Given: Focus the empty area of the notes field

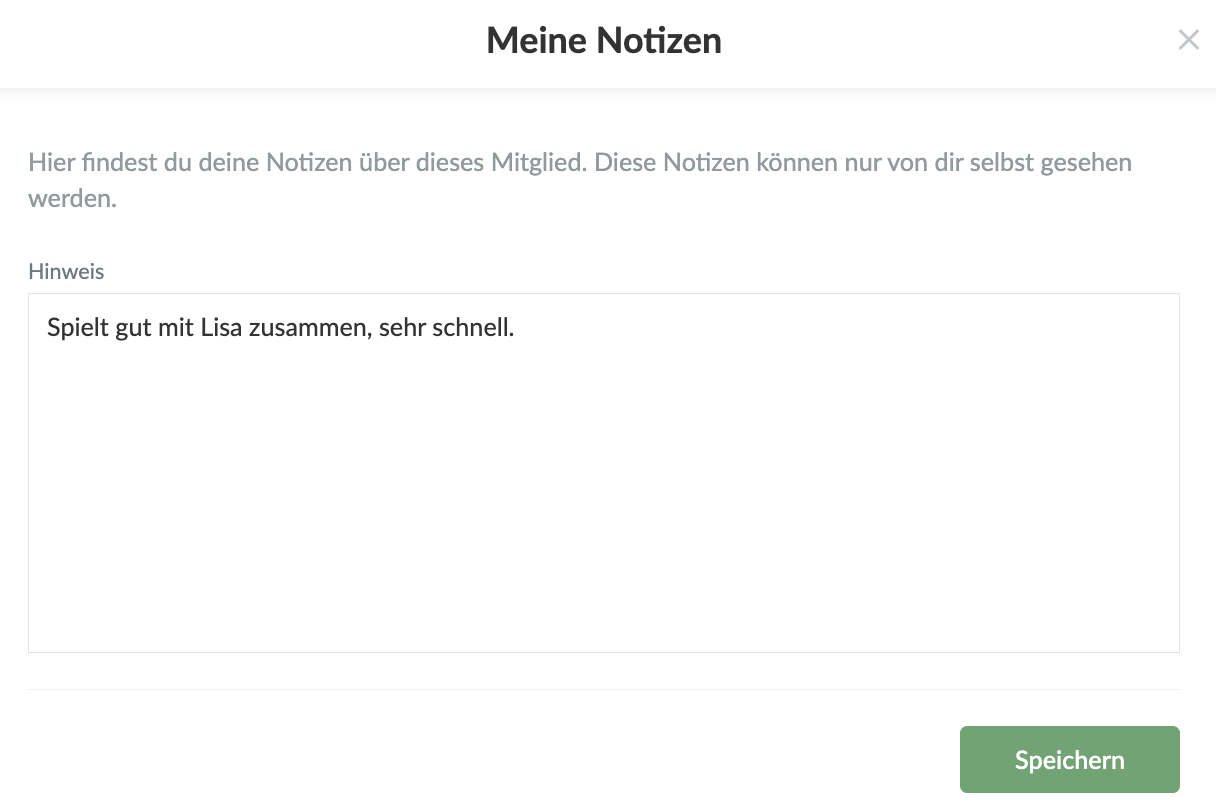Looking at the screenshot, I should pyautogui.click(x=603, y=500).
